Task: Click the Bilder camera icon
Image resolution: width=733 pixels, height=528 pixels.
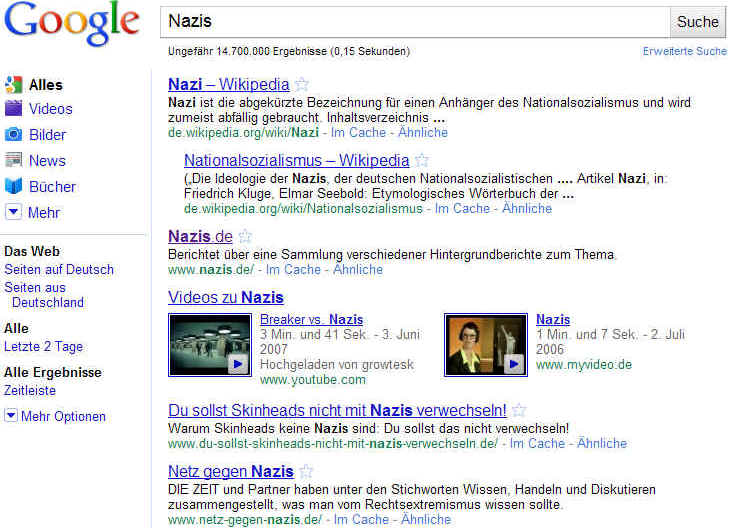Action: click(14, 134)
